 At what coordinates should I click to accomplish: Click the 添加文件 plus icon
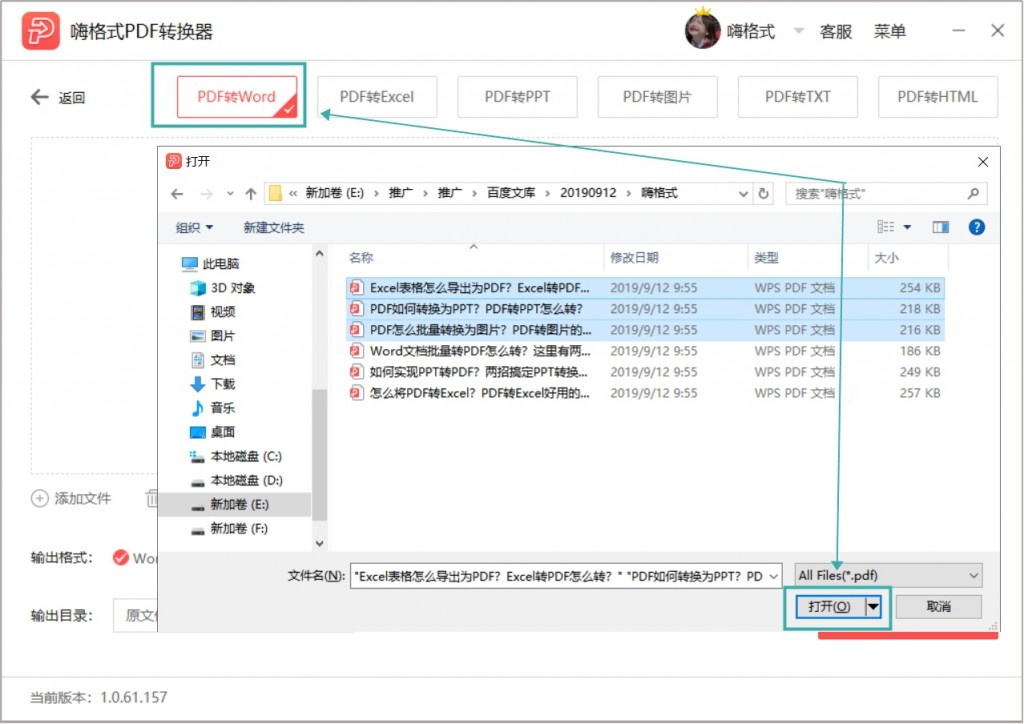tap(39, 499)
